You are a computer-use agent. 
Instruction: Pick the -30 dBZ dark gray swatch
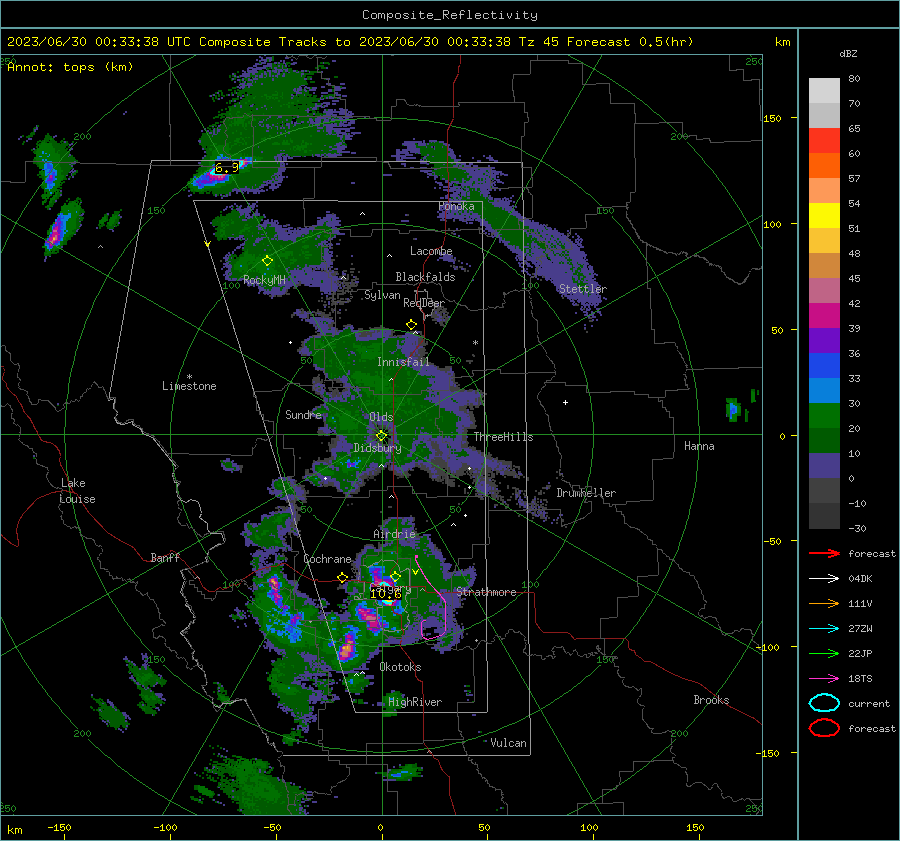(x=824, y=516)
